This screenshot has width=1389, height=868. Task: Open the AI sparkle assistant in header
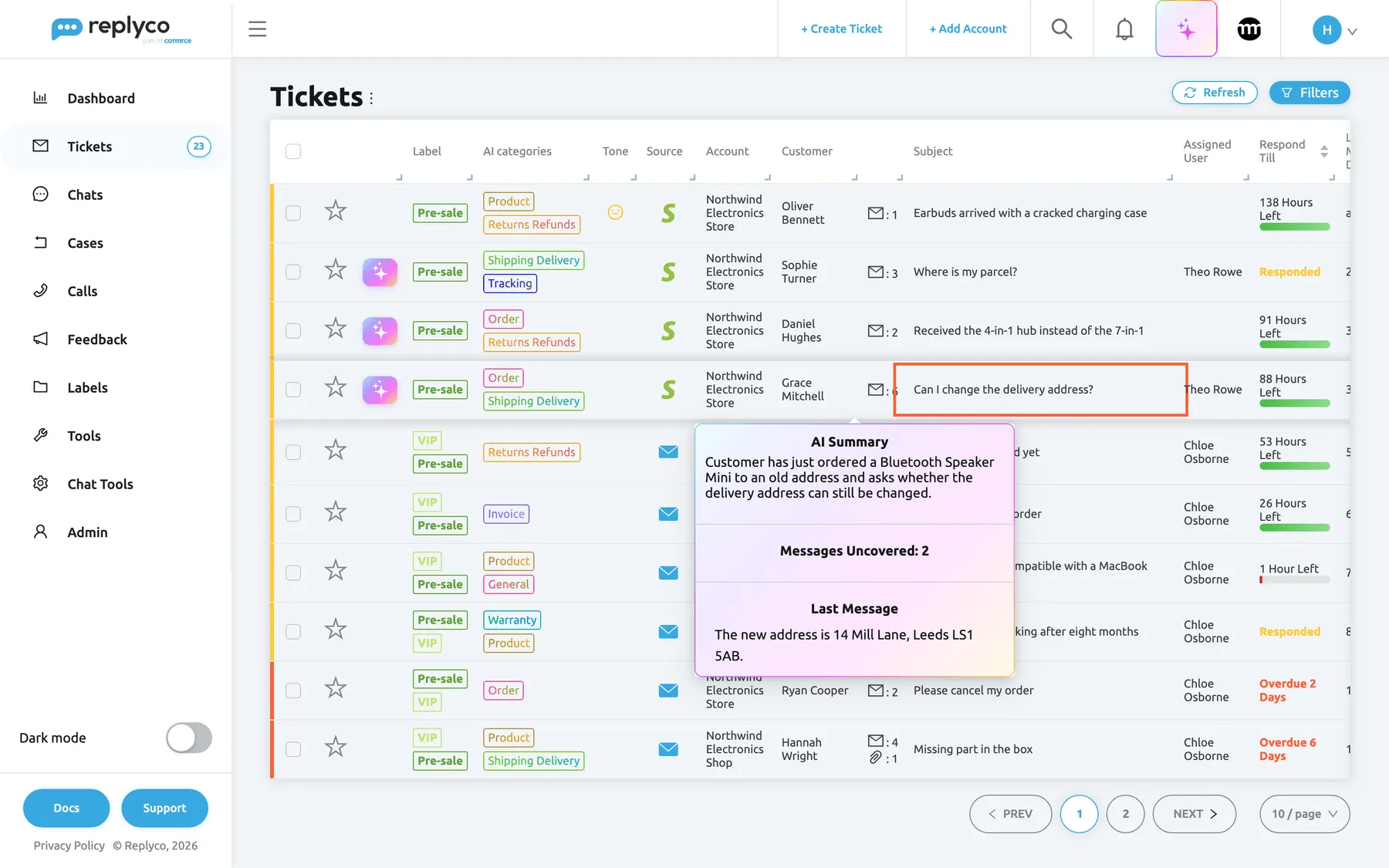(1186, 29)
